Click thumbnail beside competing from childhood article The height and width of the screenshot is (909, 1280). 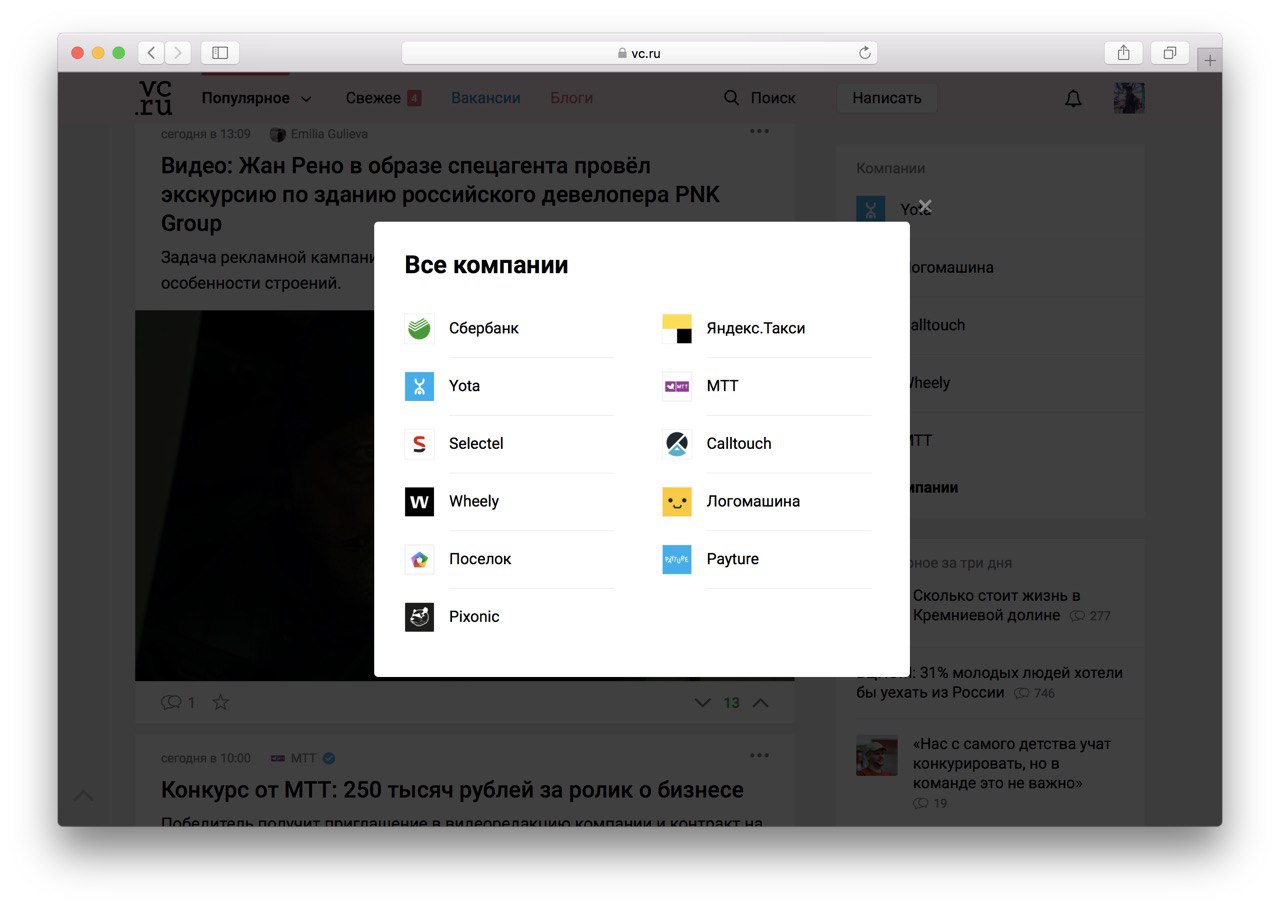877,756
